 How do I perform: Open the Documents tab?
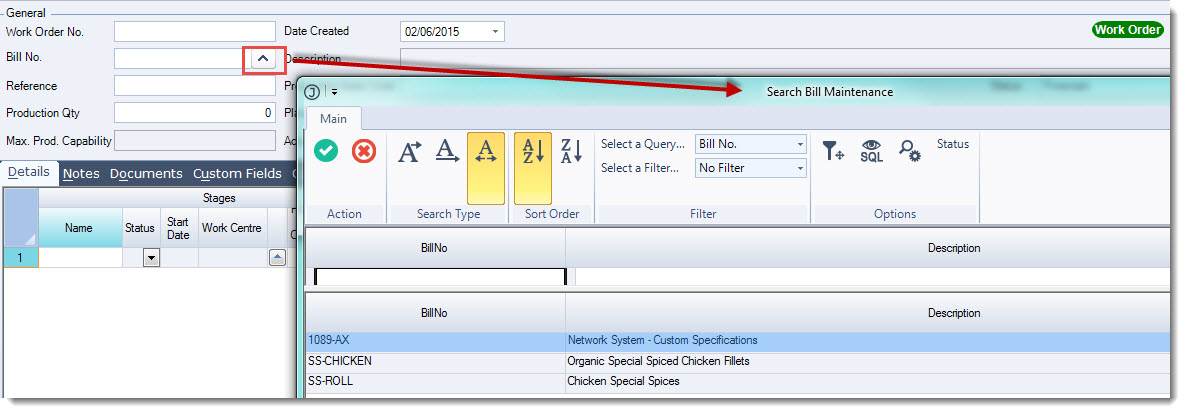pyautogui.click(x=146, y=174)
